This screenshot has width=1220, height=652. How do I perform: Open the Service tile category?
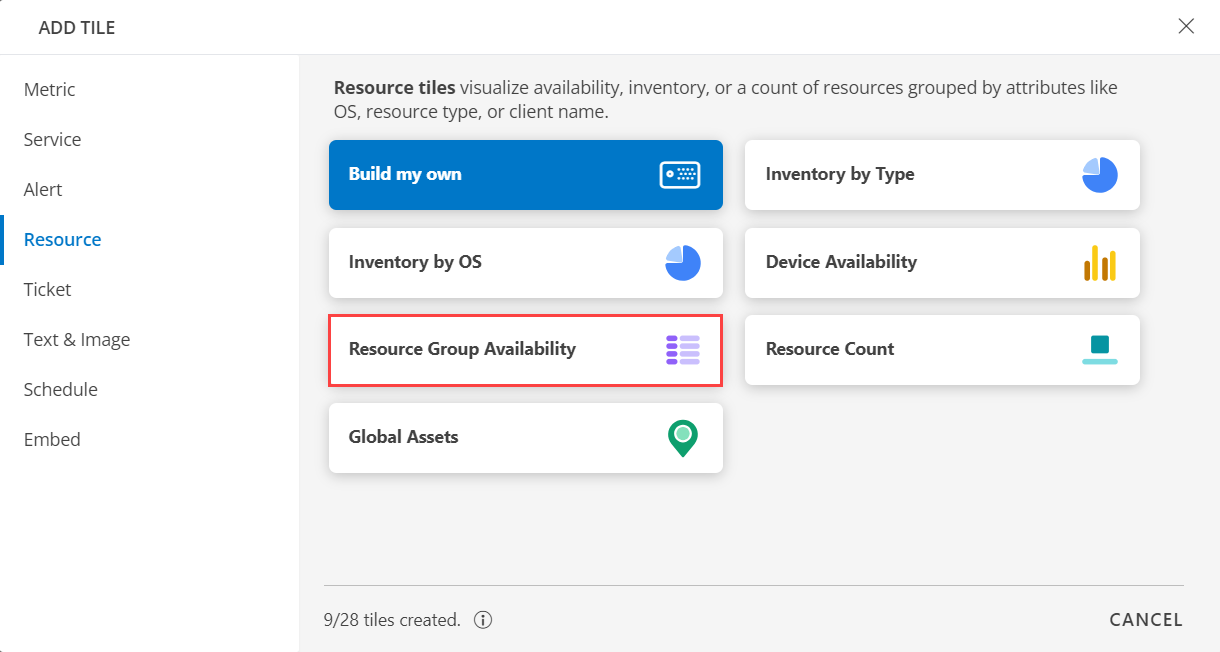click(x=51, y=139)
